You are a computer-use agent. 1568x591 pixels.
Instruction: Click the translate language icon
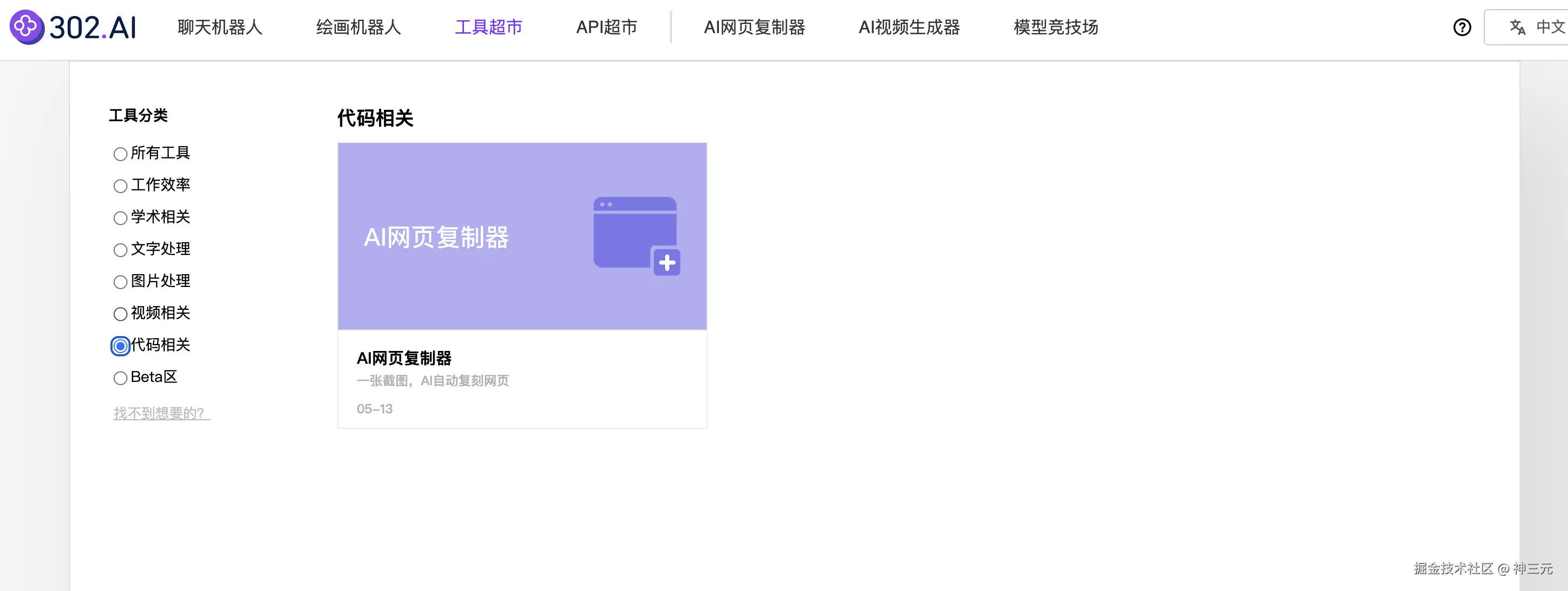(1517, 27)
